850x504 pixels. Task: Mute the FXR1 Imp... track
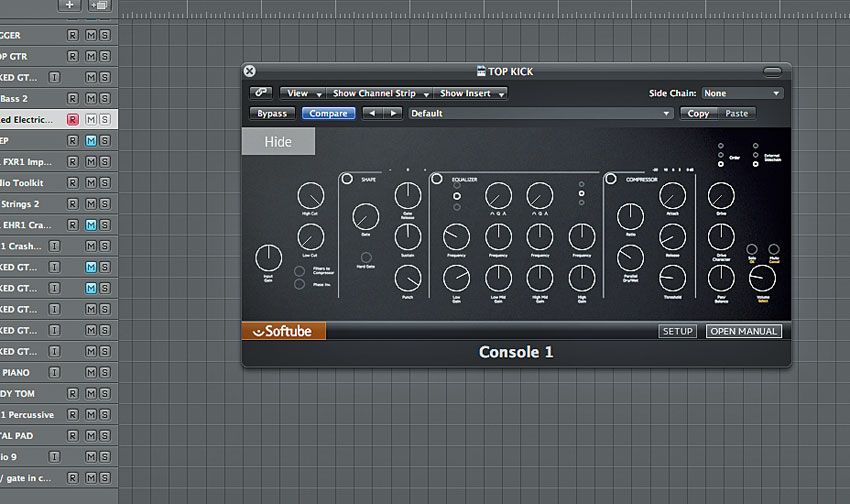[91, 161]
